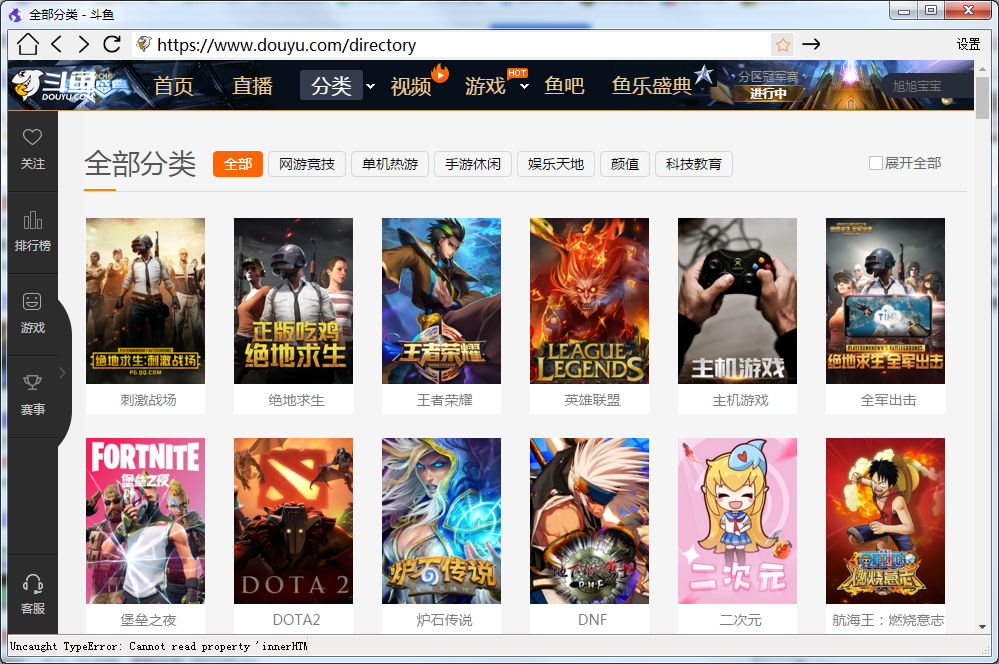
Task: Open the 鱼乐盛典 event link
Action: coord(651,85)
